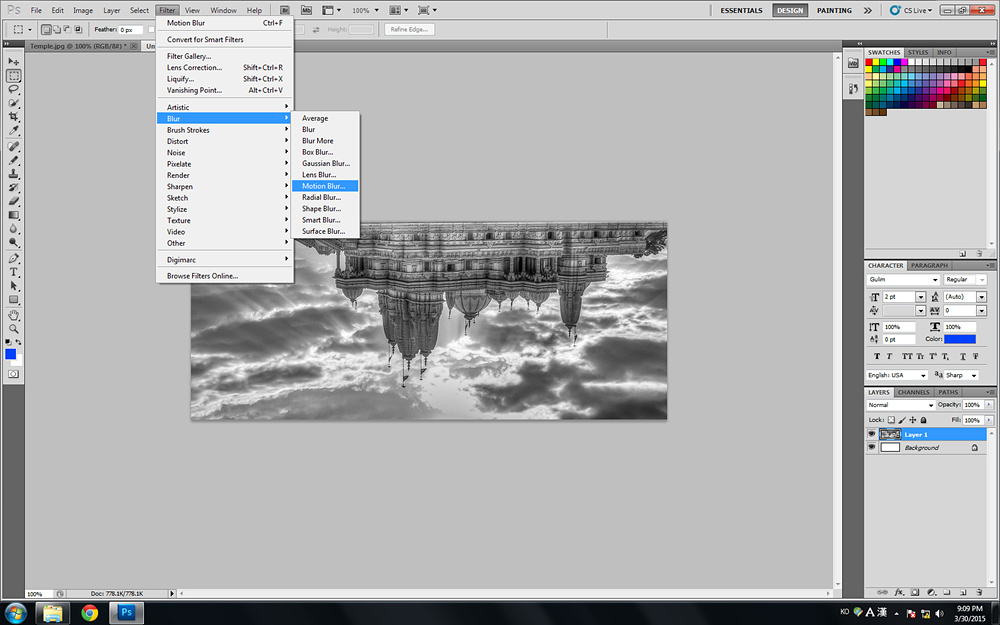Select the Hand tool
This screenshot has width=1000, height=625.
pos(14,314)
